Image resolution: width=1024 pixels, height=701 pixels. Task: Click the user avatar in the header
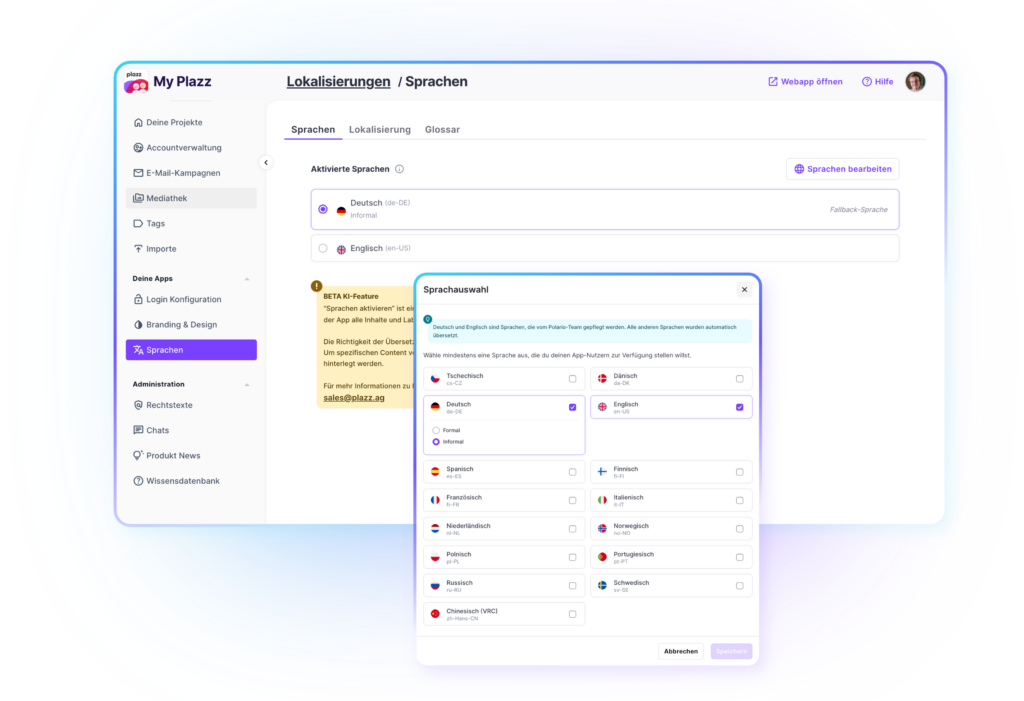[x=915, y=82]
